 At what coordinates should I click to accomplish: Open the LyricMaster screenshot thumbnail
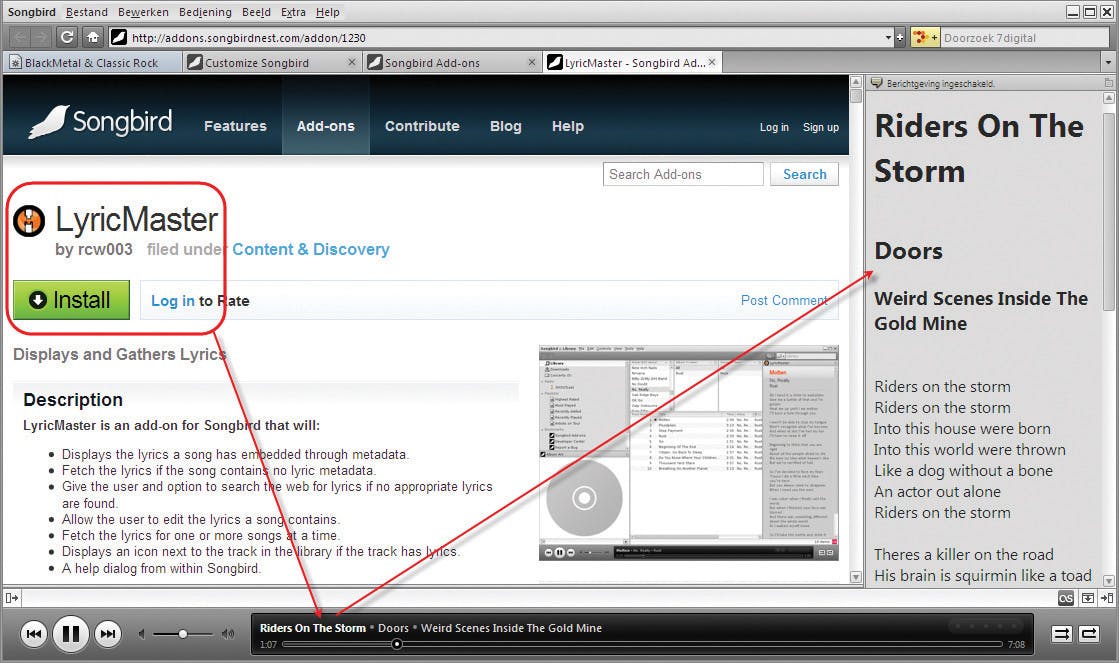pyautogui.click(x=689, y=452)
